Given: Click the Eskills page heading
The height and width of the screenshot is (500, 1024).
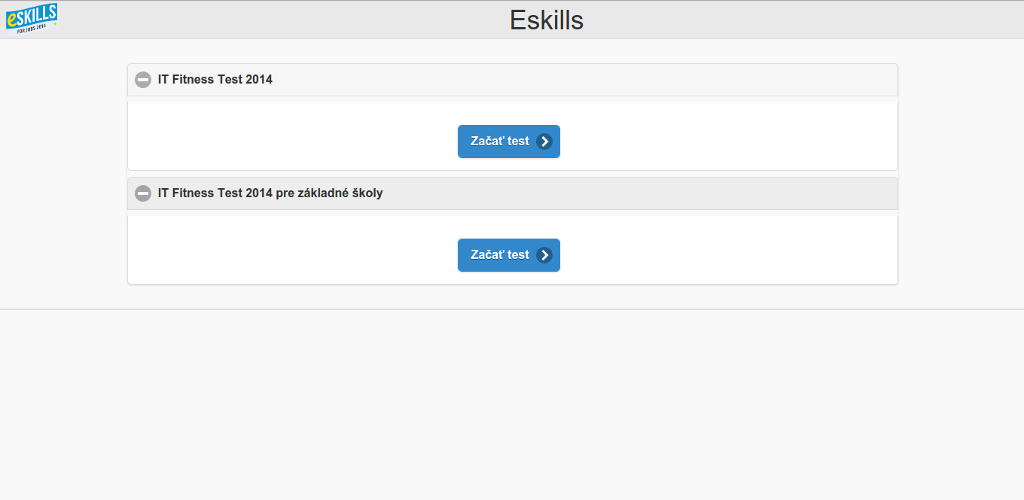Looking at the screenshot, I should click(546, 20).
